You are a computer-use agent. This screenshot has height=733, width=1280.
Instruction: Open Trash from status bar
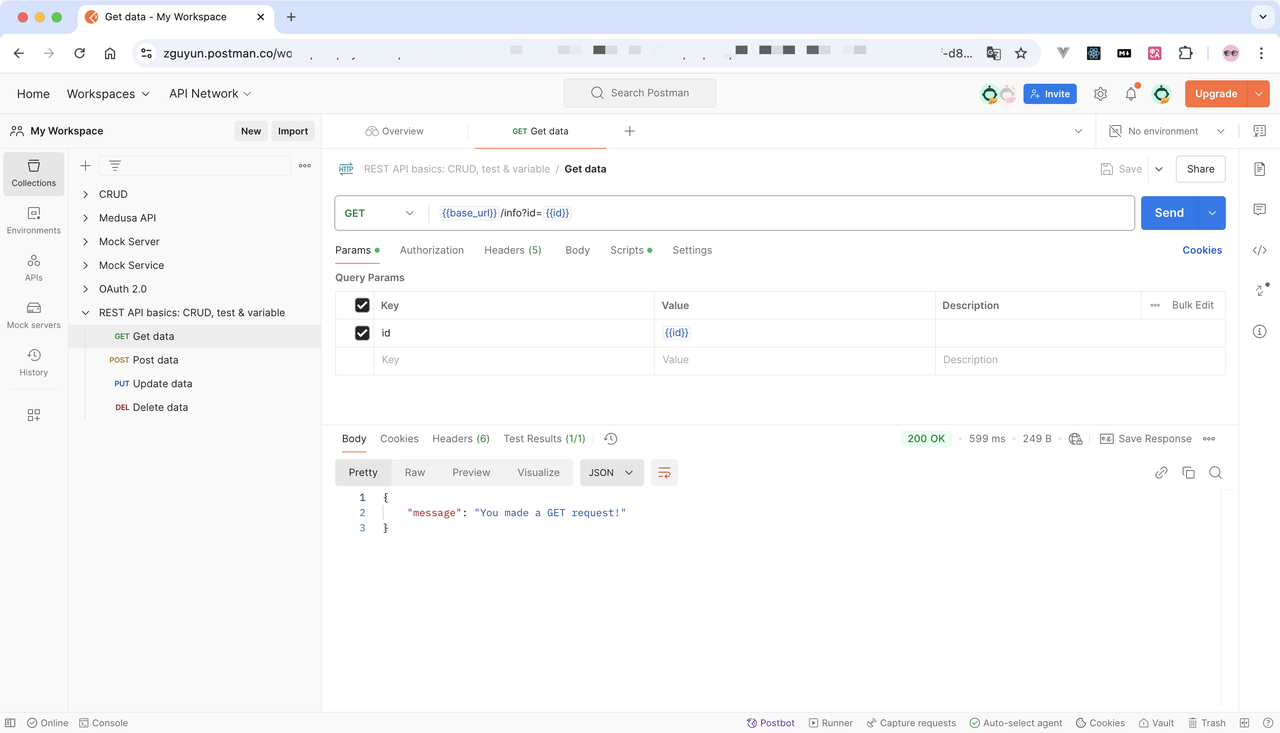(x=1207, y=723)
